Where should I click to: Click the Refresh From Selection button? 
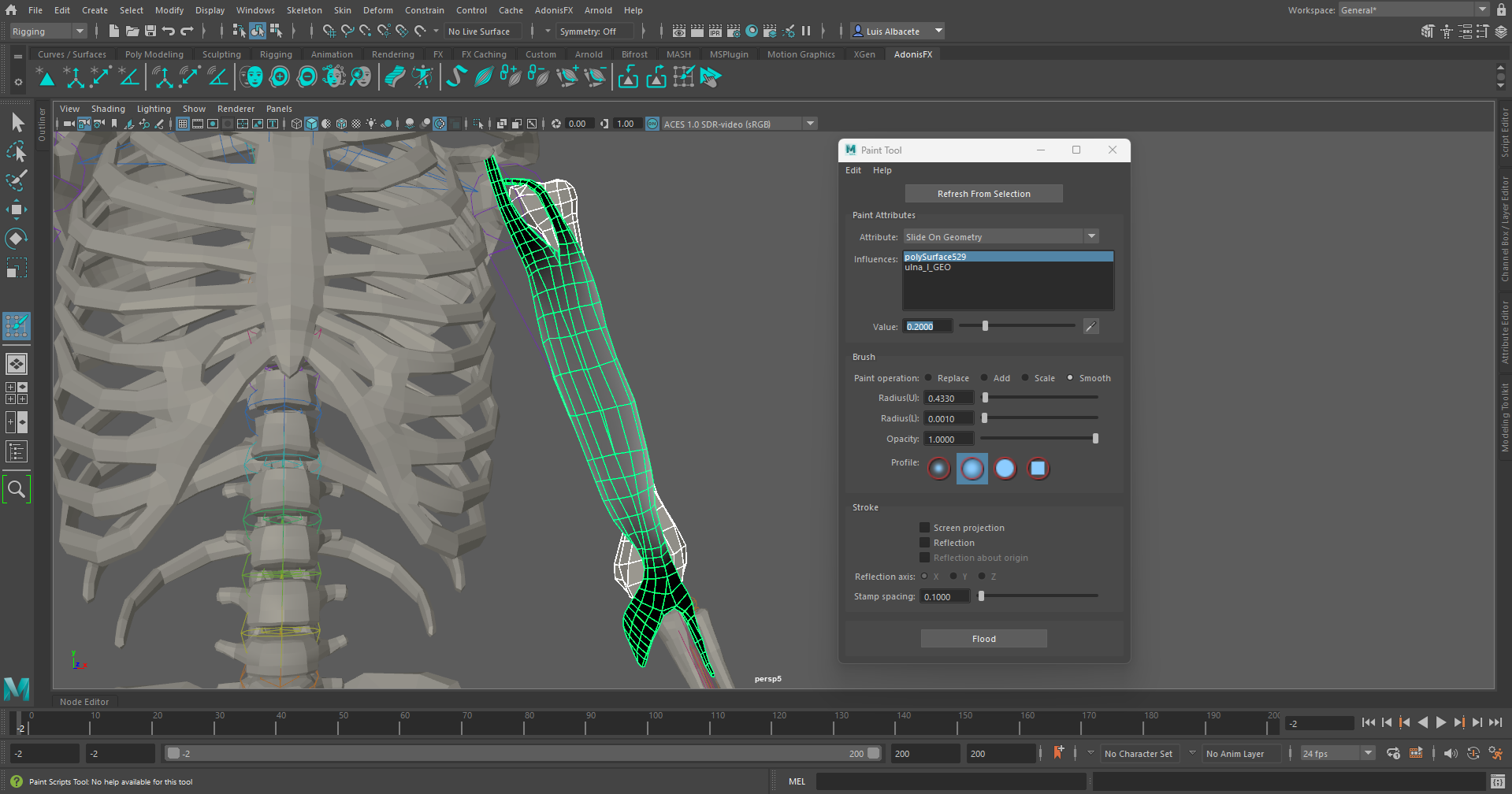983,194
